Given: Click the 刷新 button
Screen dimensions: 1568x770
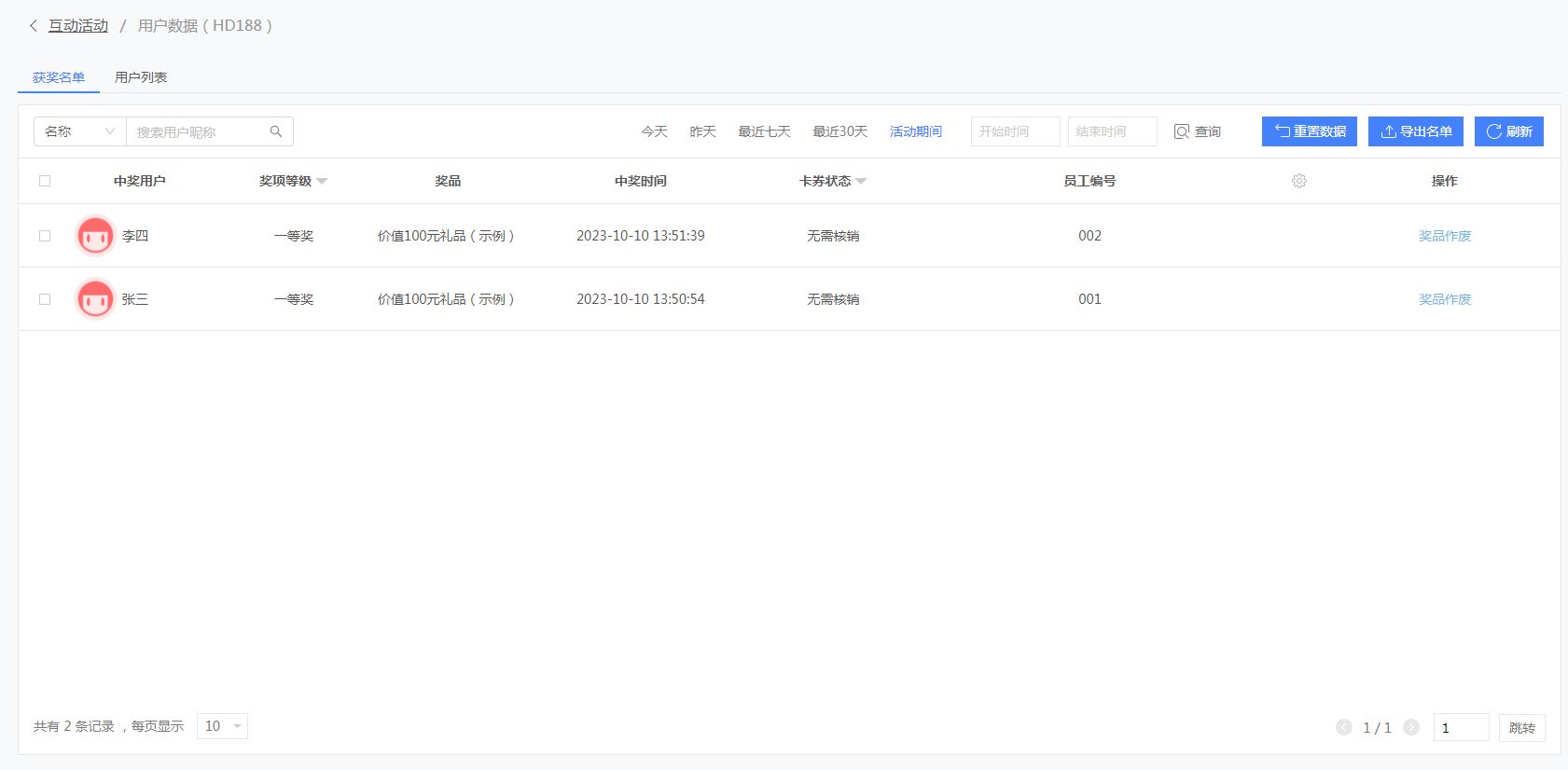Looking at the screenshot, I should click(1509, 131).
